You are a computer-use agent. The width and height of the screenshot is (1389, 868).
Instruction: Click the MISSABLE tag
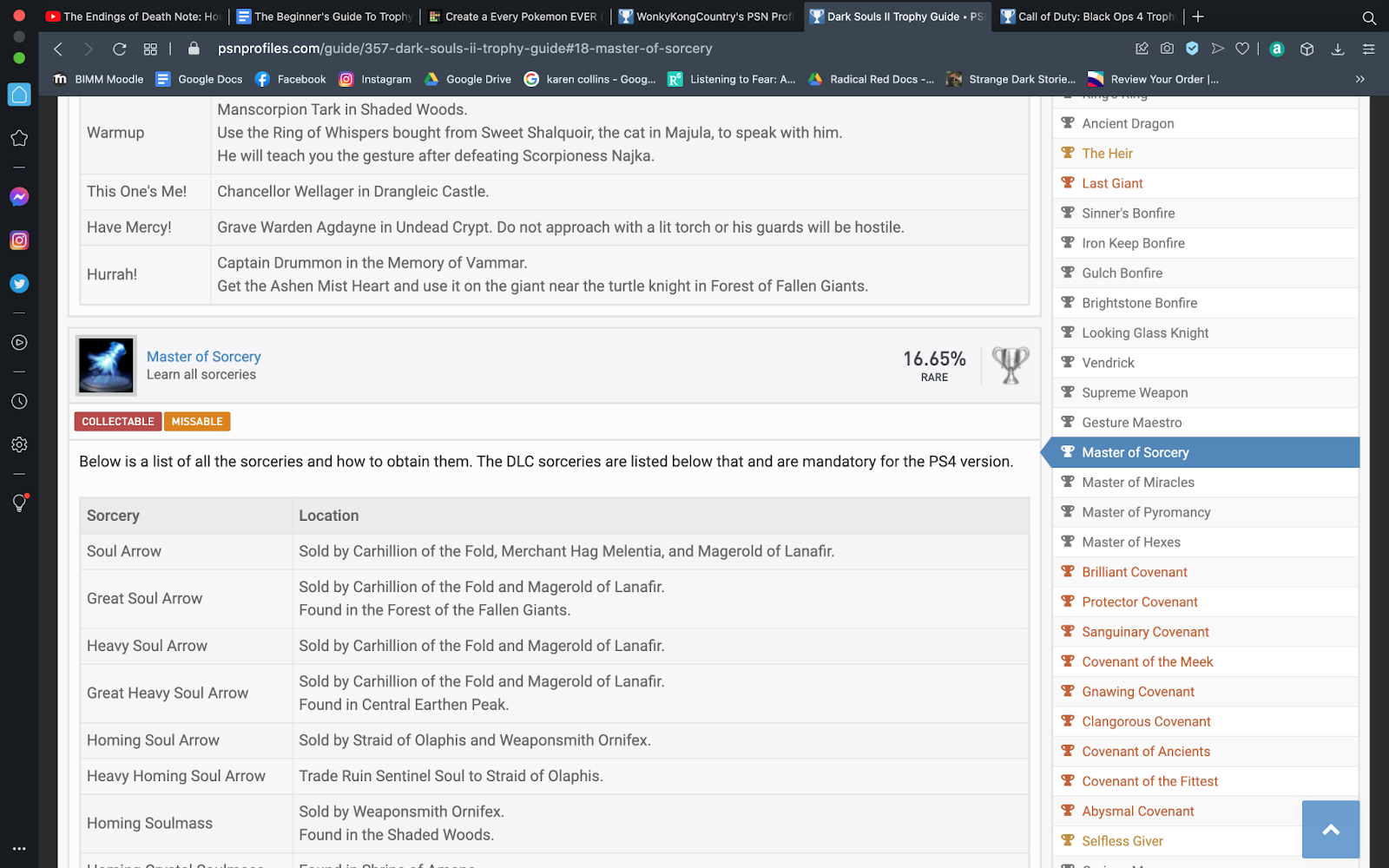(197, 422)
